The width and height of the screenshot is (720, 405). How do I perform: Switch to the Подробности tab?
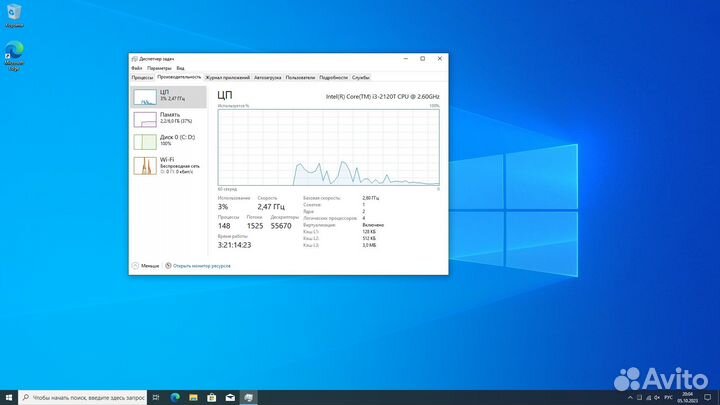[333, 78]
